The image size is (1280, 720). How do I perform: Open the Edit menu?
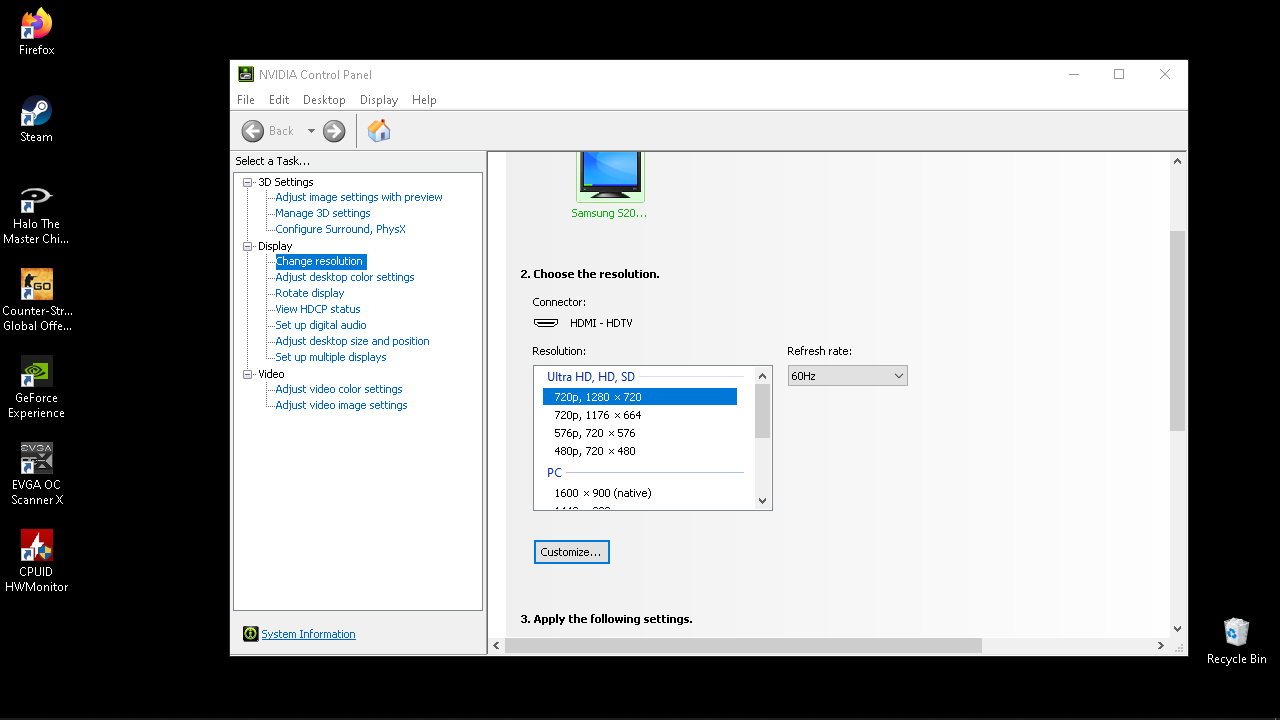point(279,100)
